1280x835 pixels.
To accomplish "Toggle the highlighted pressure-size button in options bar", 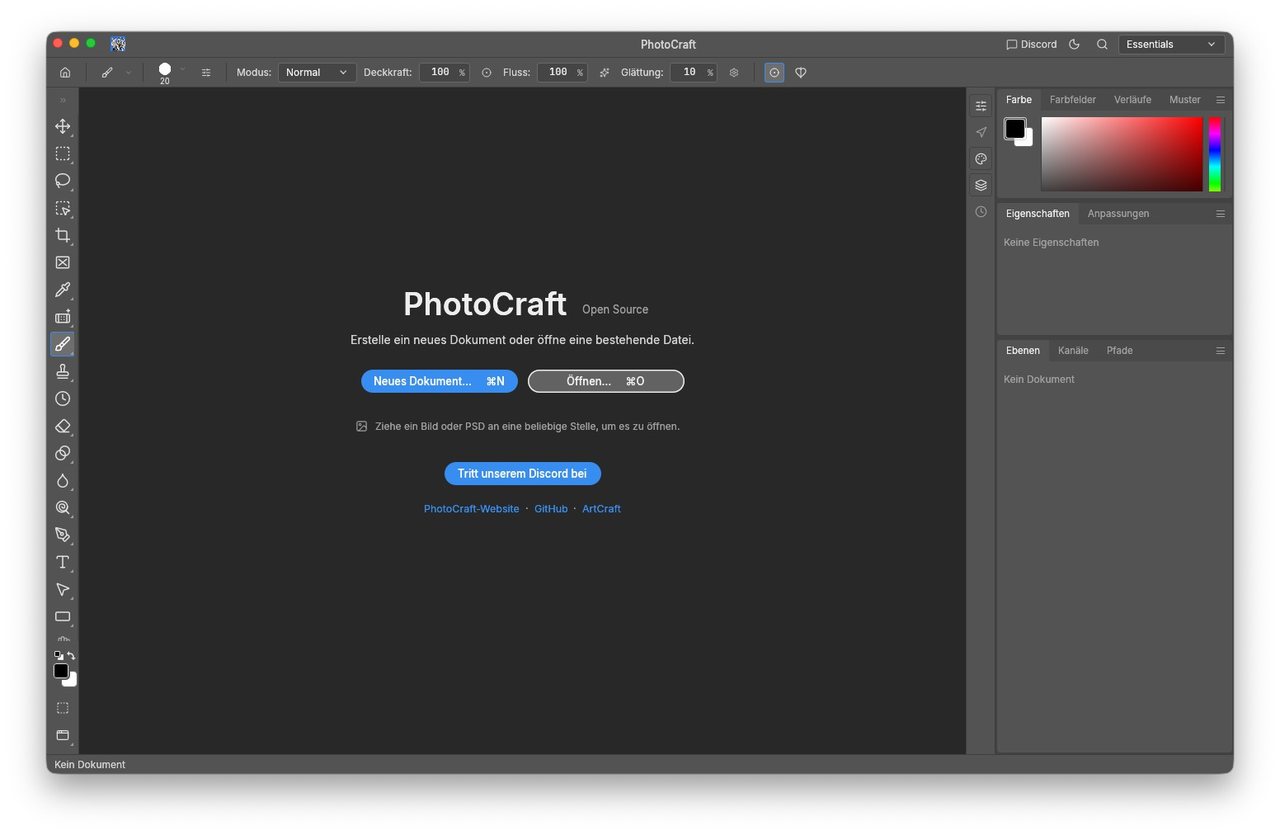I will (x=774, y=72).
